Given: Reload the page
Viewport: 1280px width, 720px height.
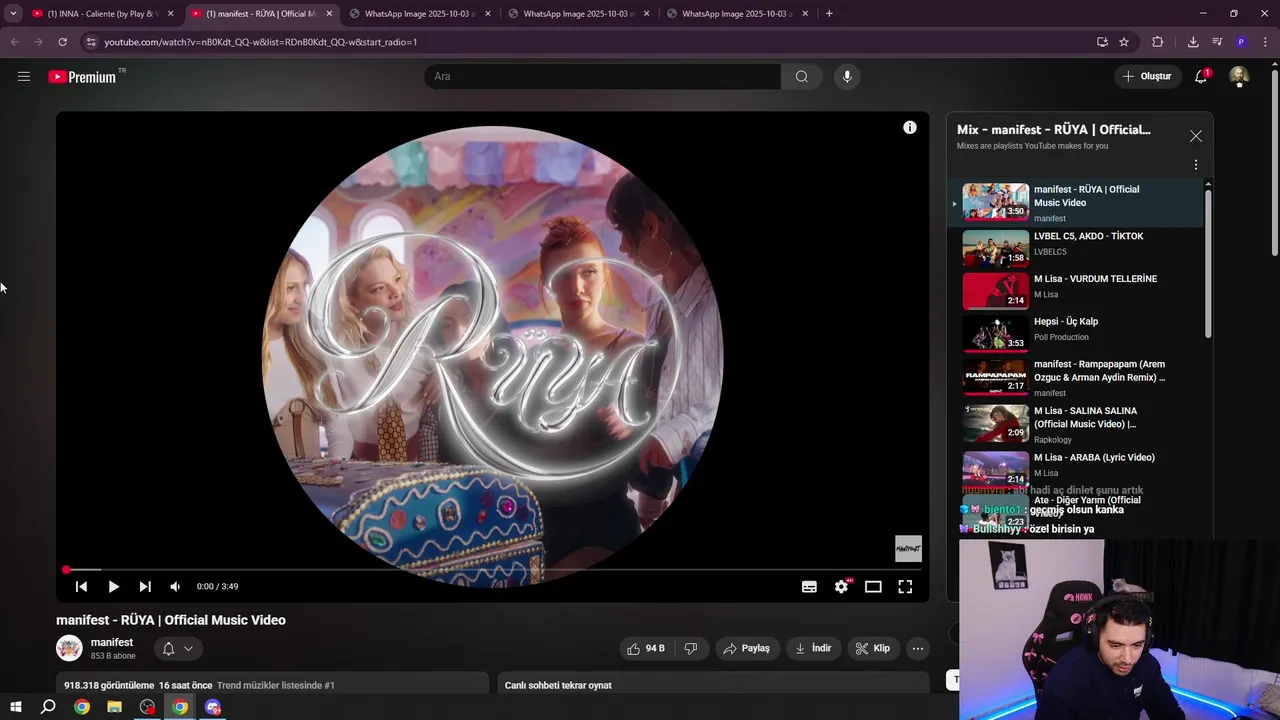Looking at the screenshot, I should [62, 42].
